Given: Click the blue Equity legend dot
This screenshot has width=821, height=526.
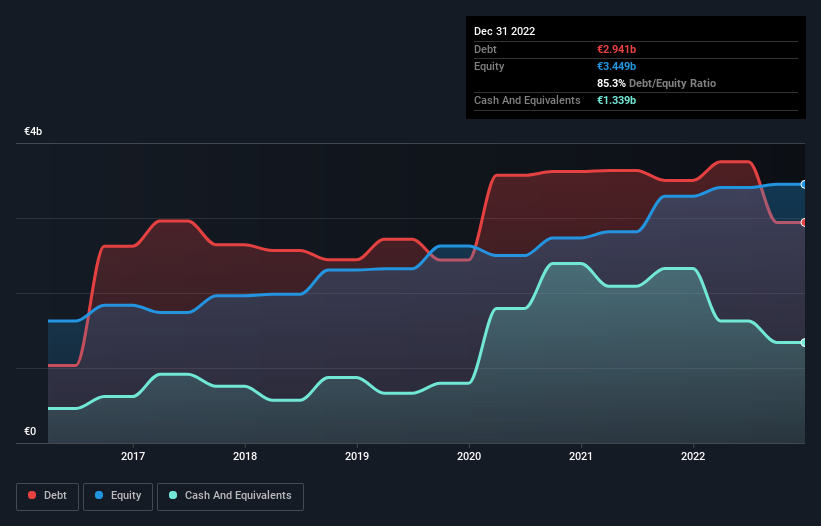Looking at the screenshot, I should coord(99,495).
